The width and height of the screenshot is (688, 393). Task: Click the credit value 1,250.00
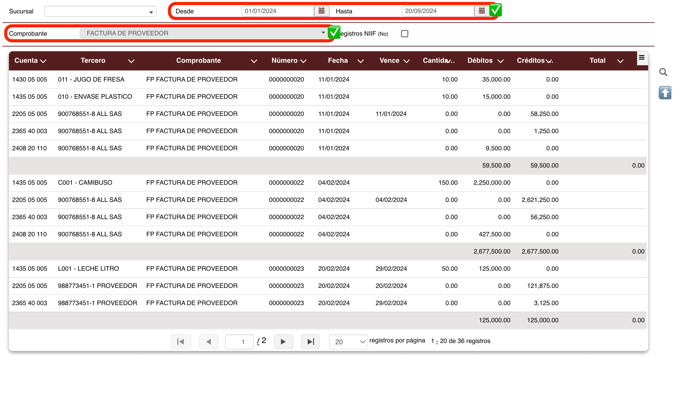[546, 131]
